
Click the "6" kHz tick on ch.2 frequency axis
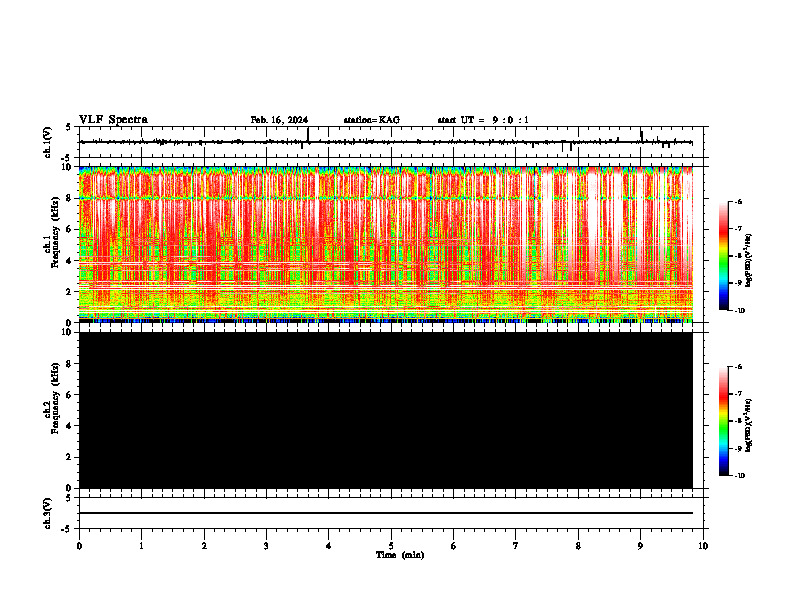70,394
